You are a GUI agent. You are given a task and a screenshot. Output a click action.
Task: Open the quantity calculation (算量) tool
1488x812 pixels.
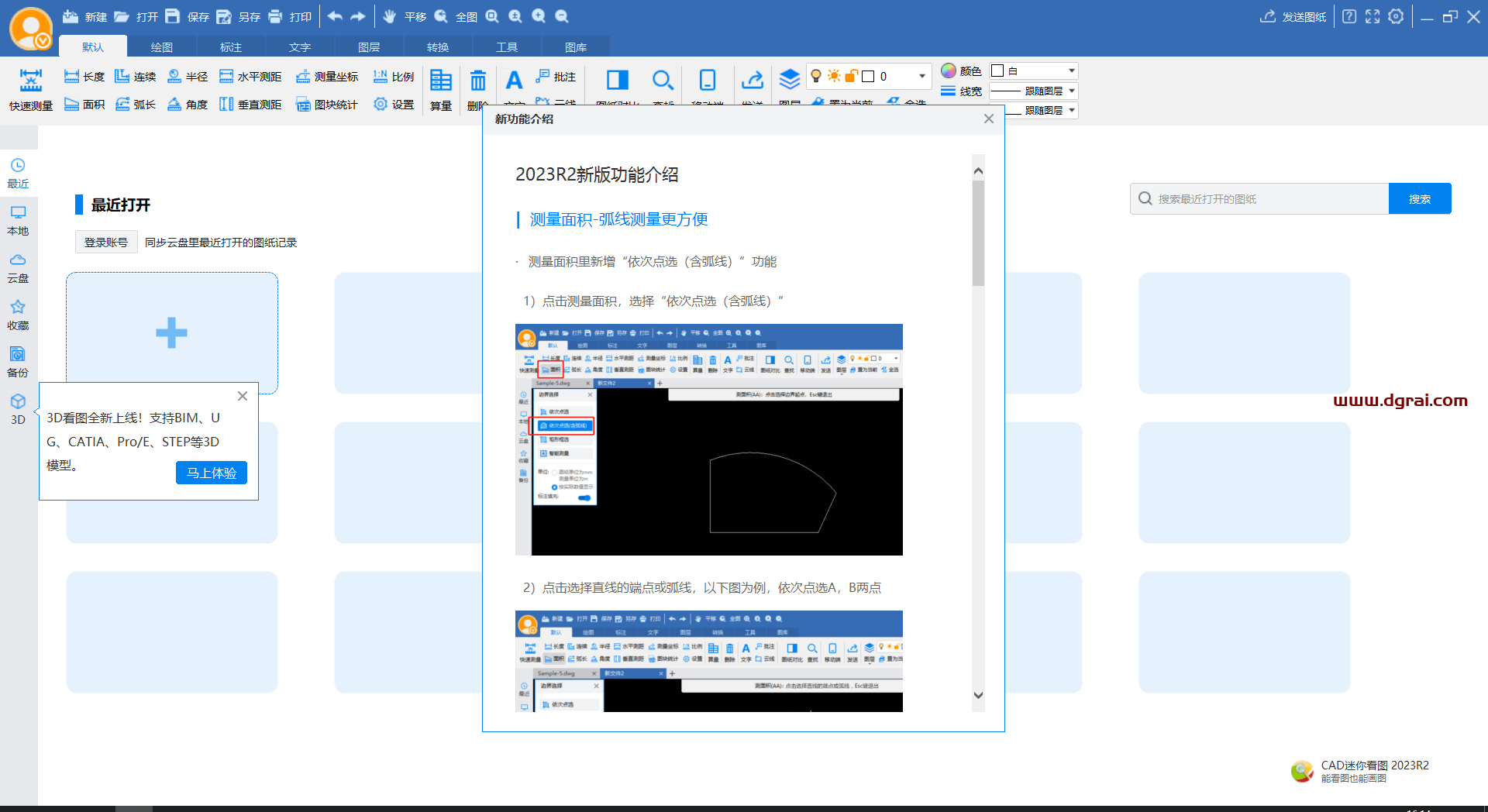click(x=441, y=90)
